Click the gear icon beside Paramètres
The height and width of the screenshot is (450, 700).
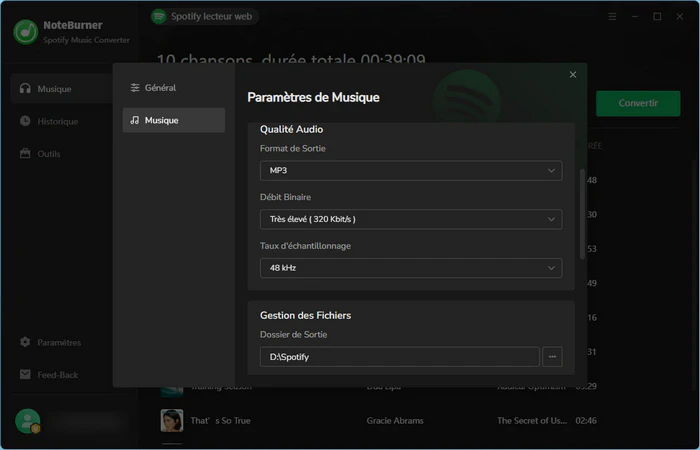coord(25,342)
